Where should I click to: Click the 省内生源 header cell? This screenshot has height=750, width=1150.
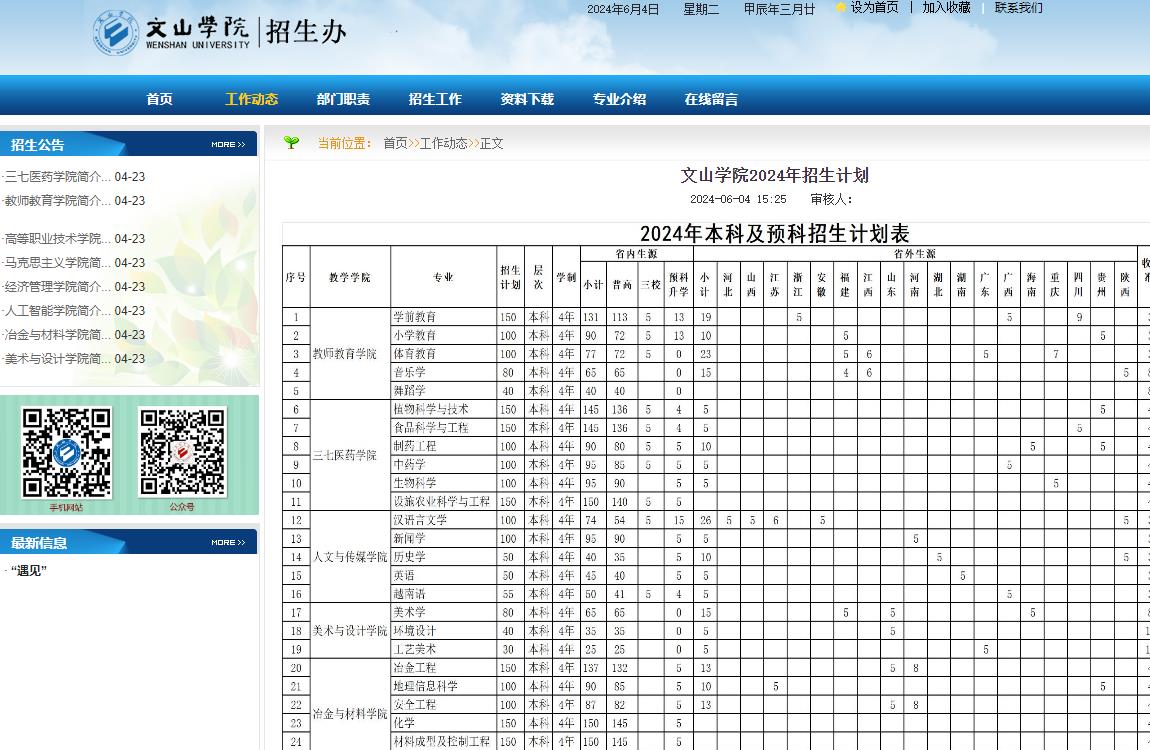637,254
